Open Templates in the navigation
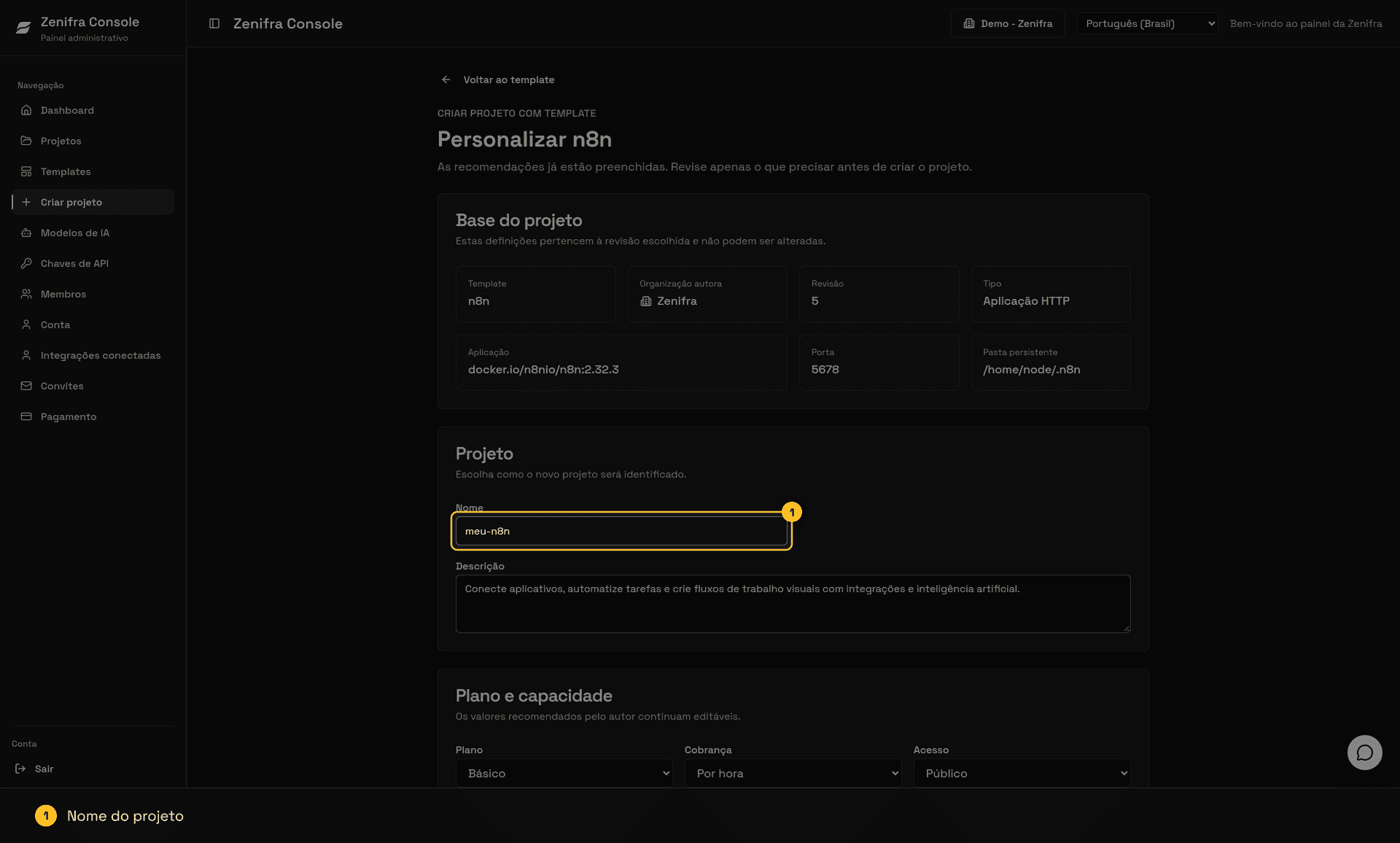1400x843 pixels. (93, 171)
